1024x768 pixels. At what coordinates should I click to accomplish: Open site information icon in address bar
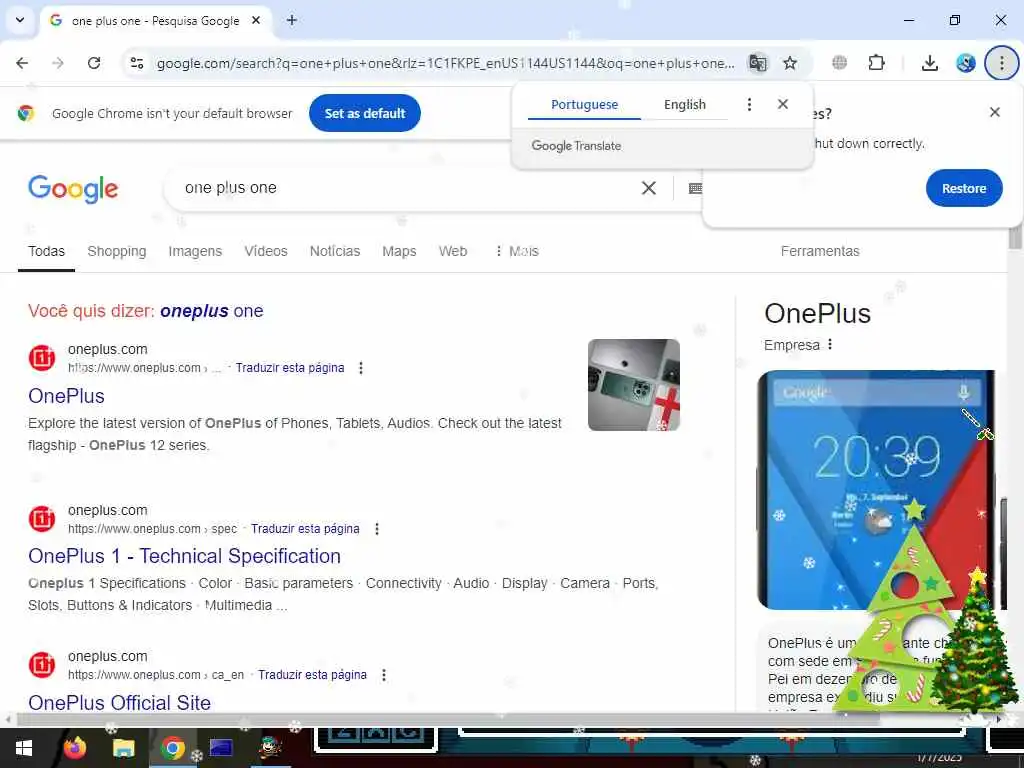tap(137, 63)
